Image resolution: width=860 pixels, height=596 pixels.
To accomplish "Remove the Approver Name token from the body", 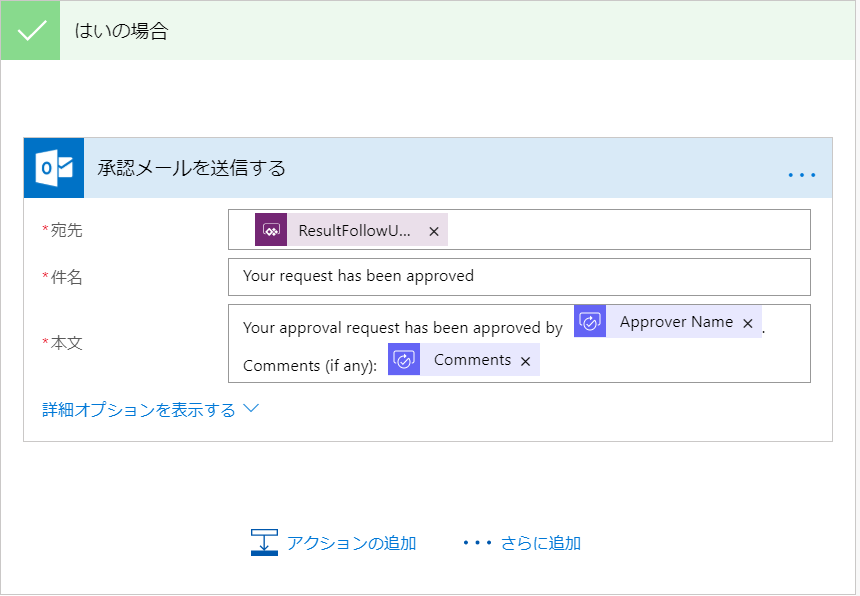I will (748, 322).
